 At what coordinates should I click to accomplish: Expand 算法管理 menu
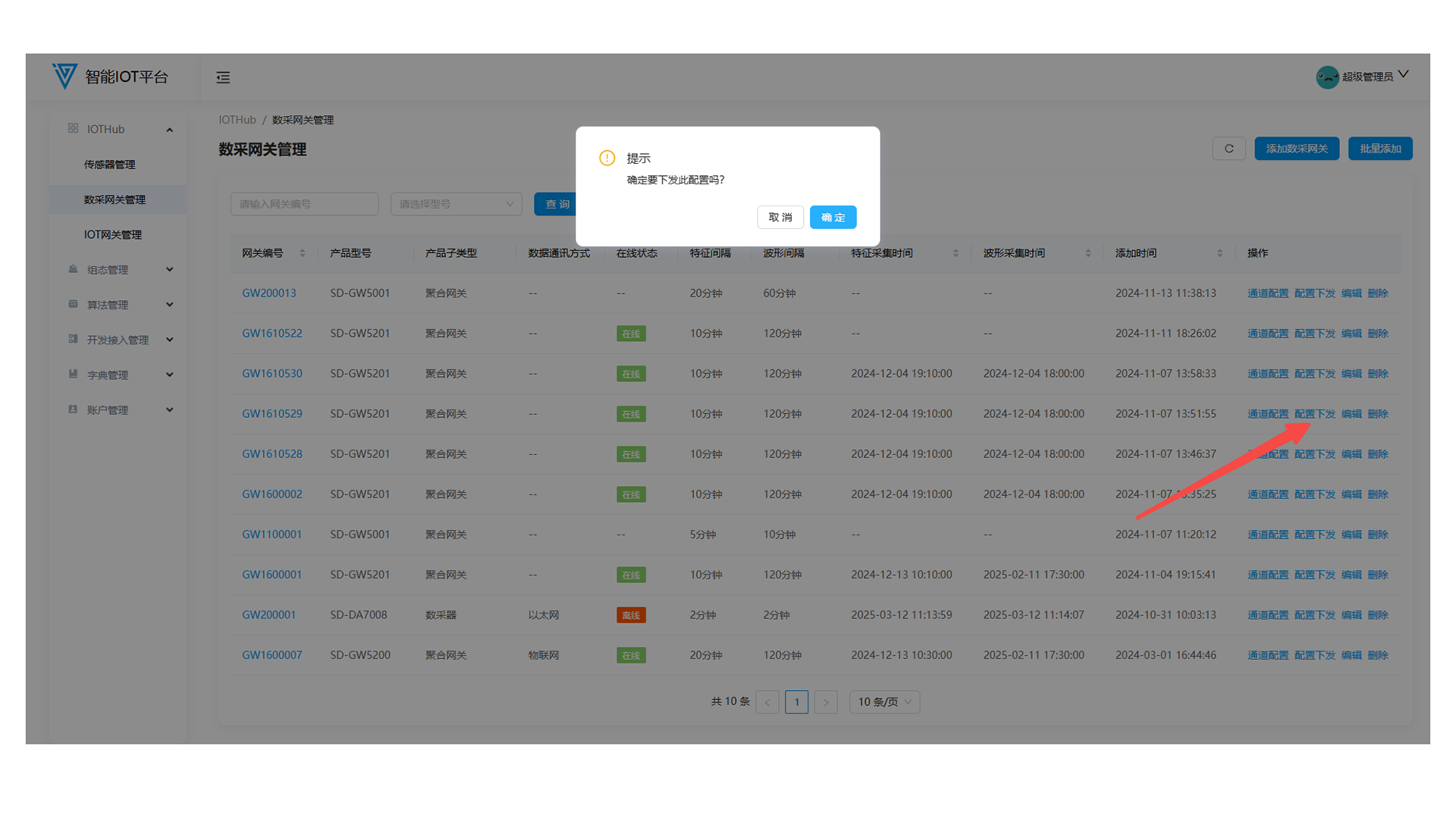point(118,305)
